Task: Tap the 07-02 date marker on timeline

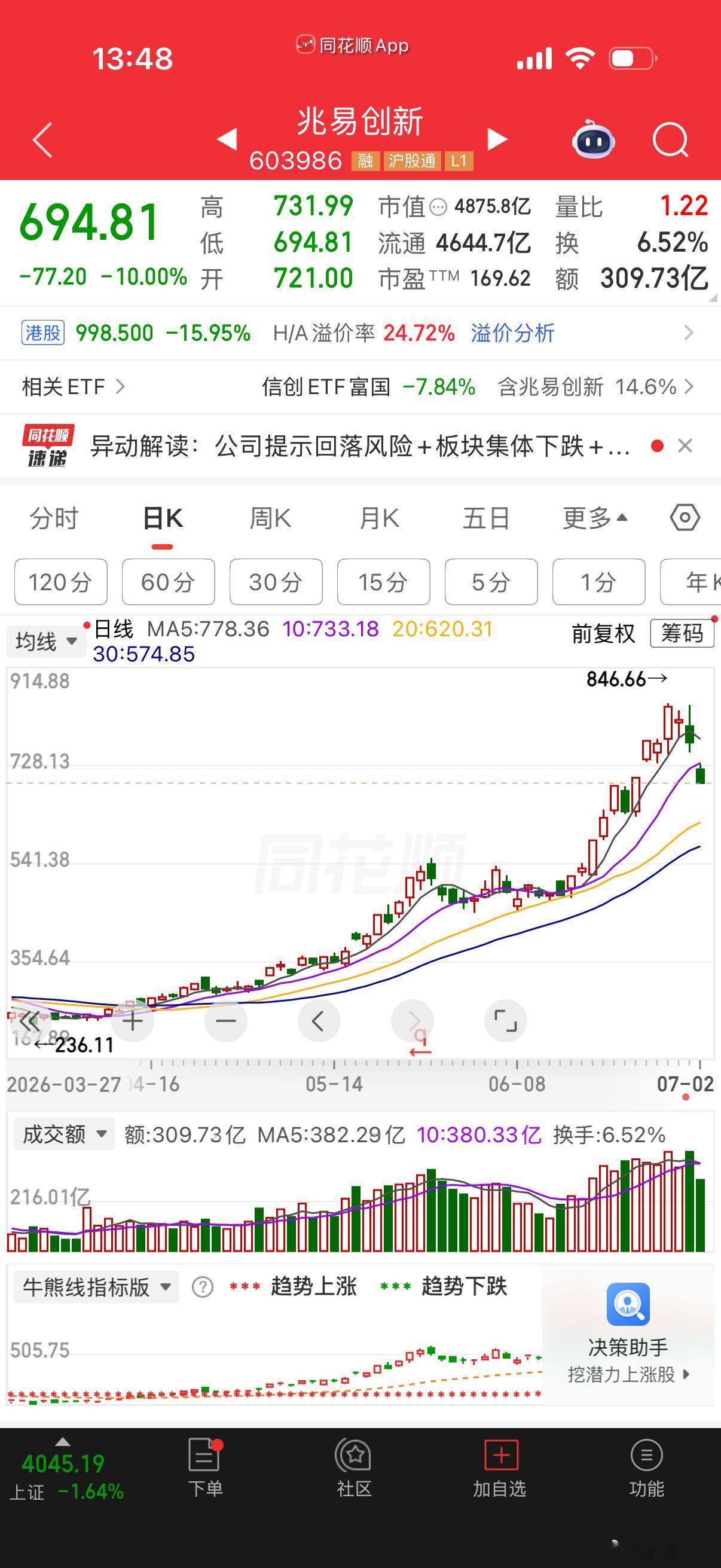Action: point(686,1084)
